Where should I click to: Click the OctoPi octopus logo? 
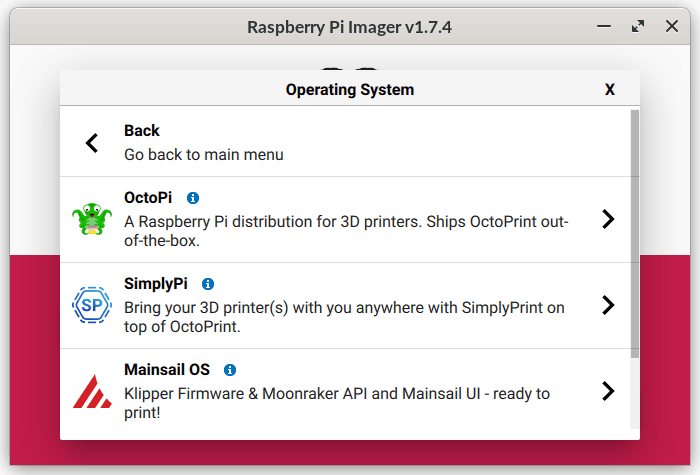point(92,219)
